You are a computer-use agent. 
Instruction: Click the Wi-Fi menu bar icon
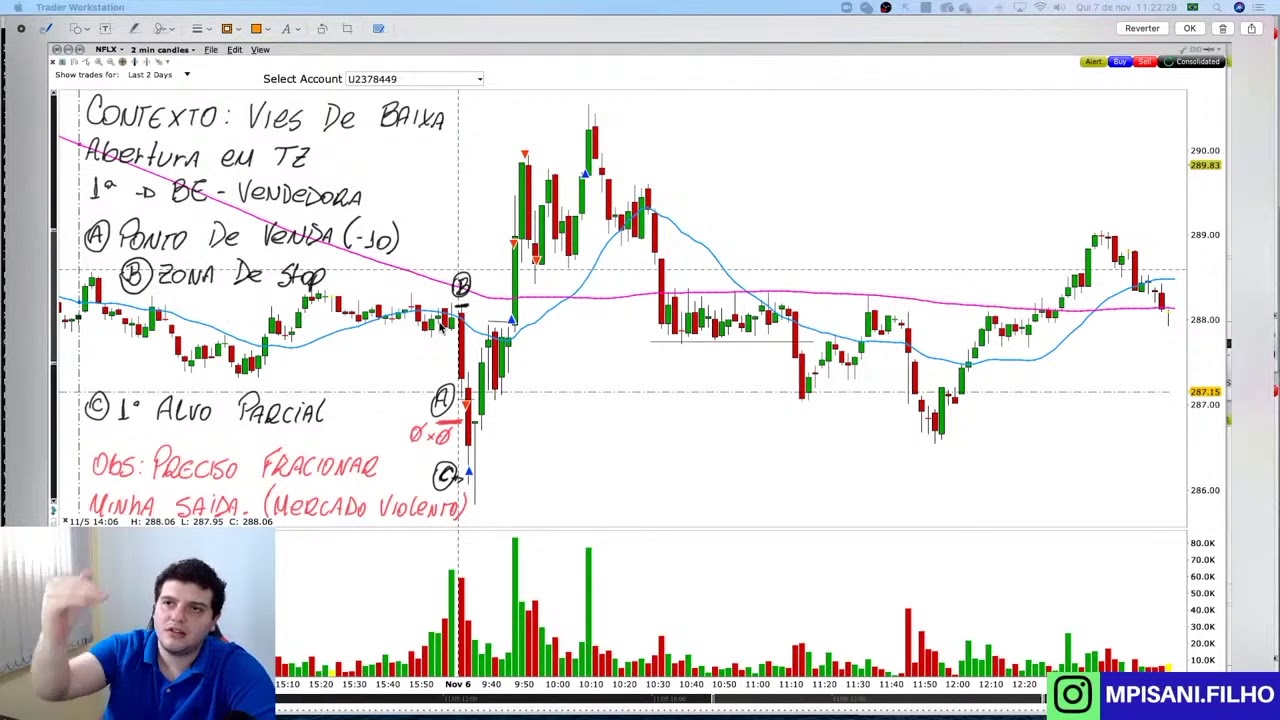(1040, 7)
